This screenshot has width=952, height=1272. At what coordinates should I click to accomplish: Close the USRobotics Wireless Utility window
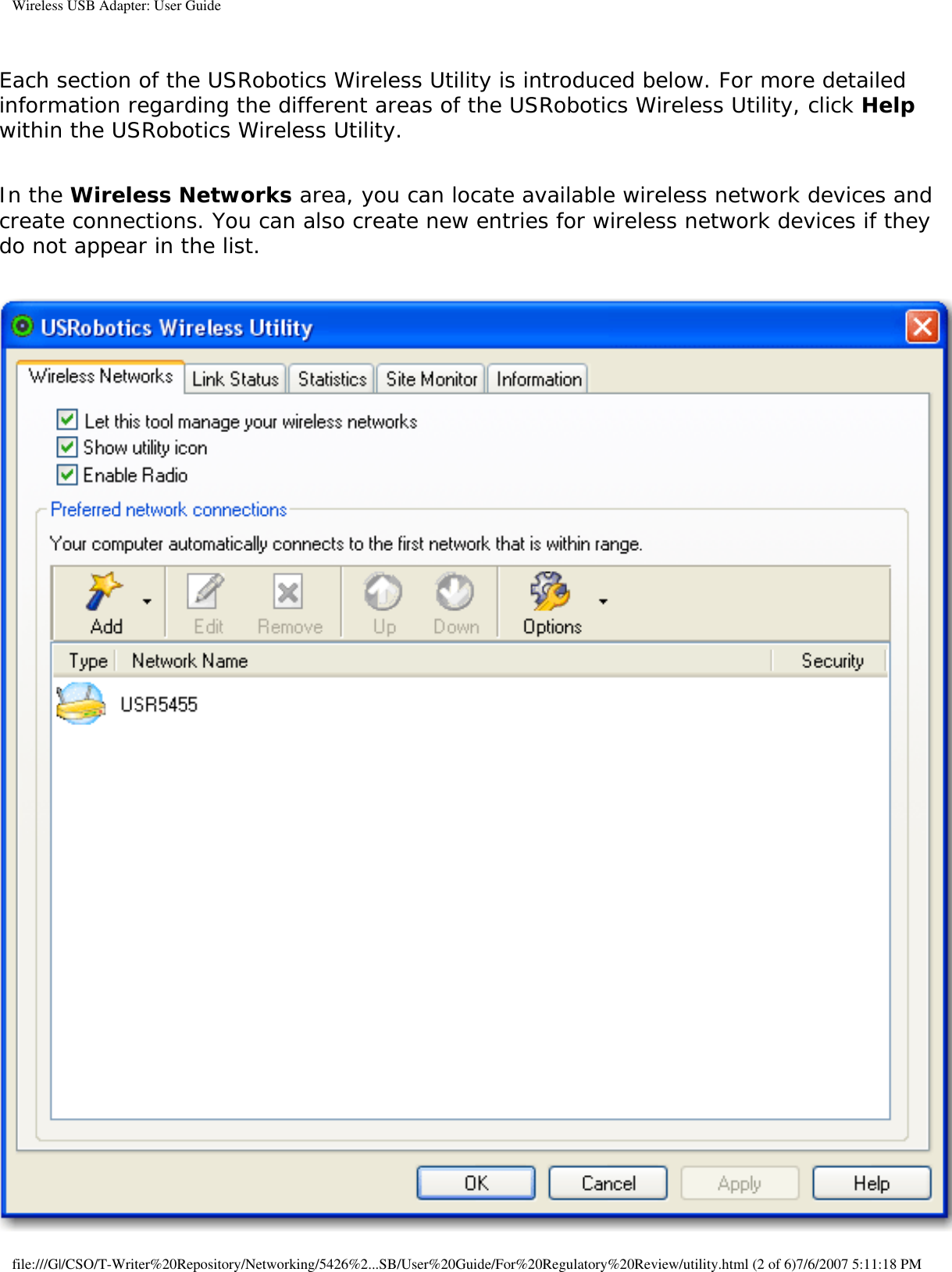[922, 327]
